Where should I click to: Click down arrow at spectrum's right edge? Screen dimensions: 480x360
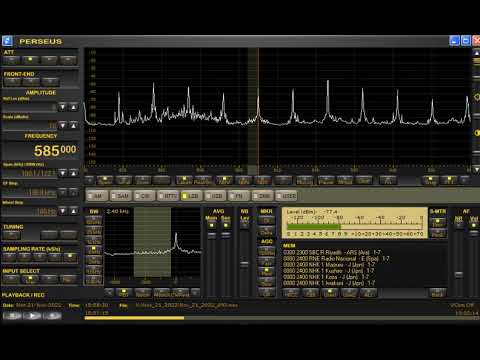click(x=476, y=170)
